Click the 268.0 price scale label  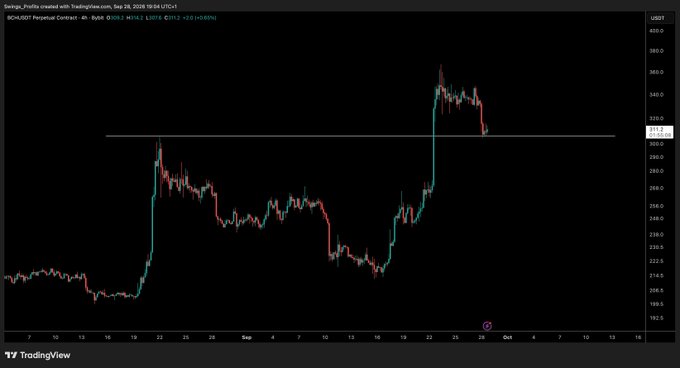(x=656, y=188)
